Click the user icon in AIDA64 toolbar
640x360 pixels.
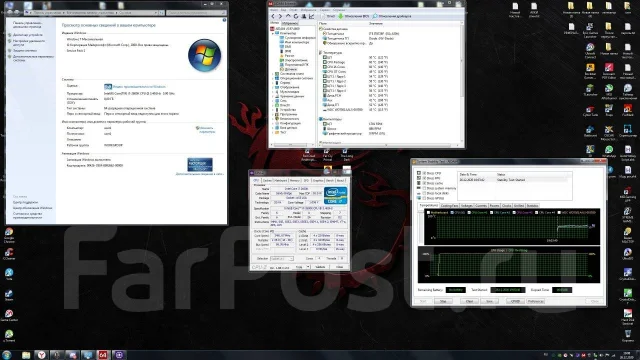tap(304, 16)
